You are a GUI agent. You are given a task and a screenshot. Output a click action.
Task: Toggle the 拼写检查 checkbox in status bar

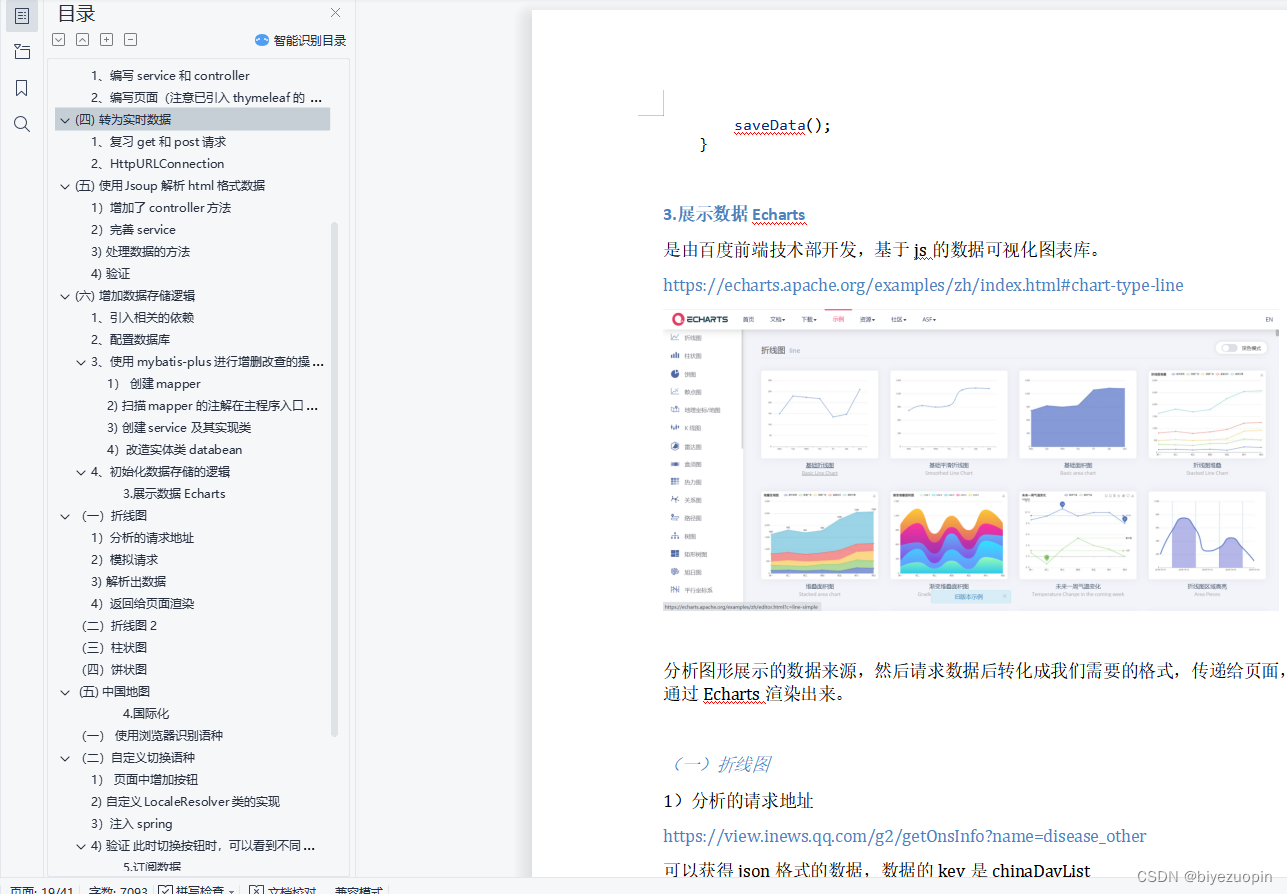point(165,890)
